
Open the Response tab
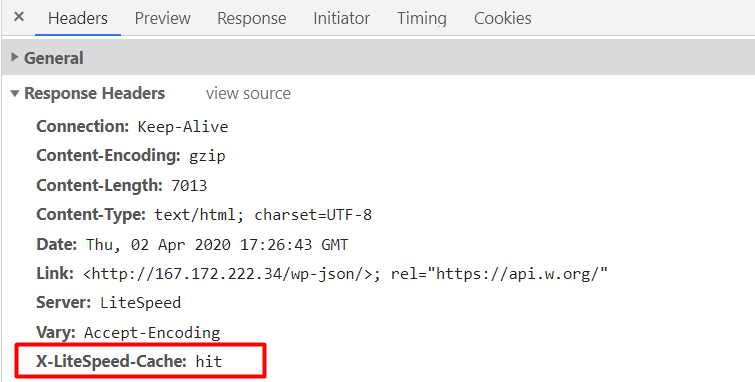coord(251,18)
